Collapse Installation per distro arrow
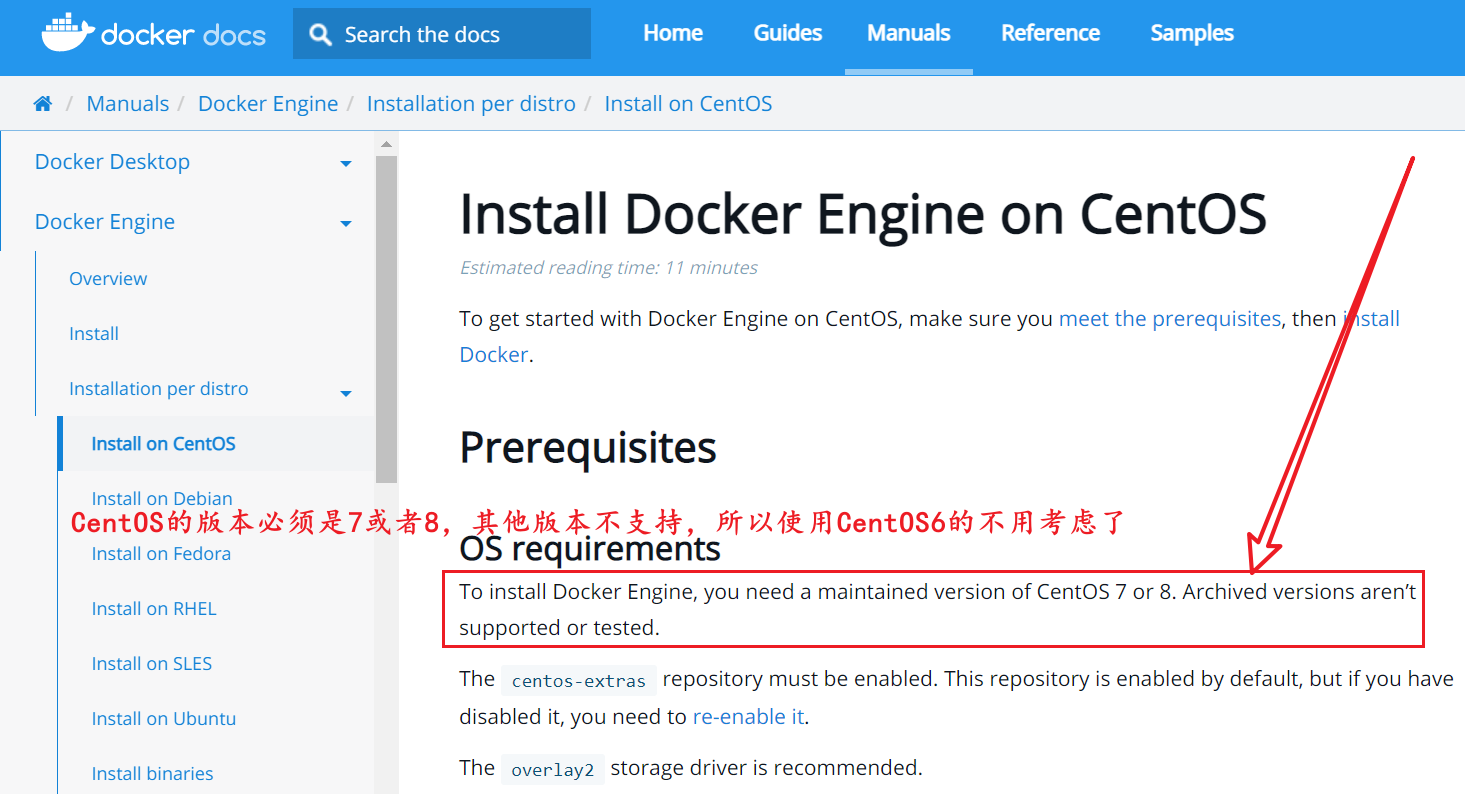 (x=346, y=393)
